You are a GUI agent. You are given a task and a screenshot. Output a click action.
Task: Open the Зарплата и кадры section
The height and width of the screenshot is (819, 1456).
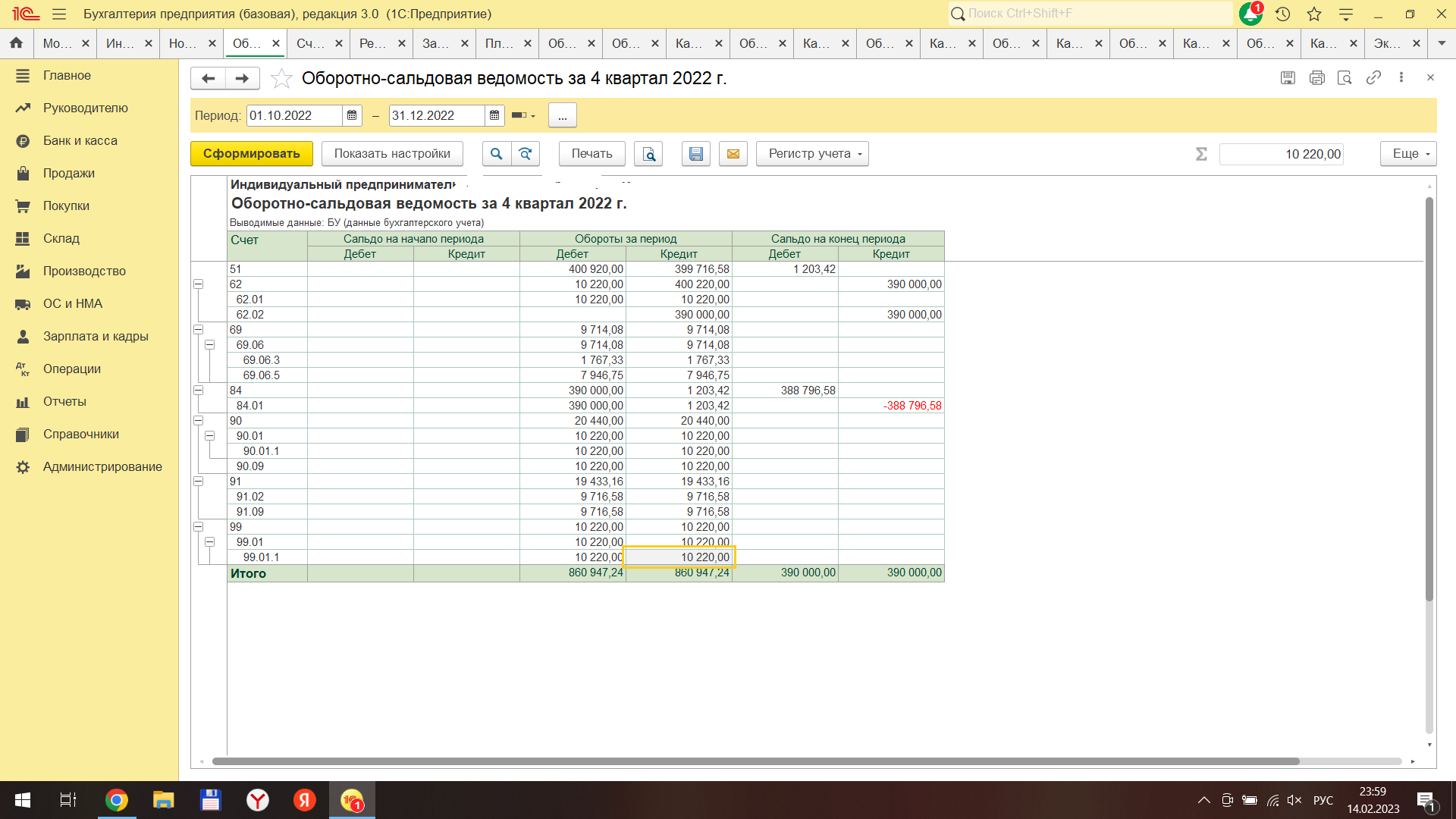coord(96,336)
